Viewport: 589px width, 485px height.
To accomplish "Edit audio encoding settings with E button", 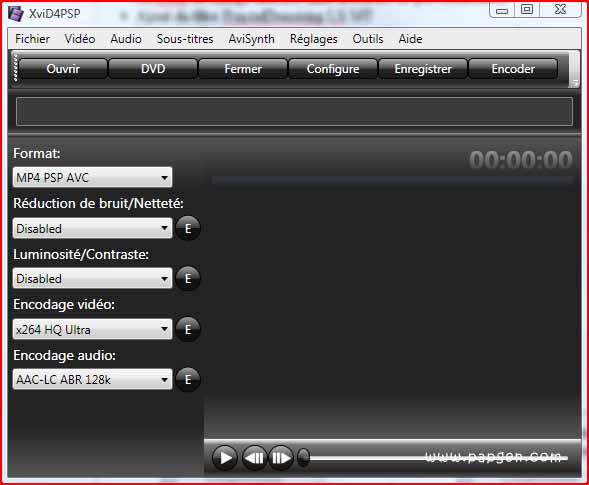I will pyautogui.click(x=188, y=379).
